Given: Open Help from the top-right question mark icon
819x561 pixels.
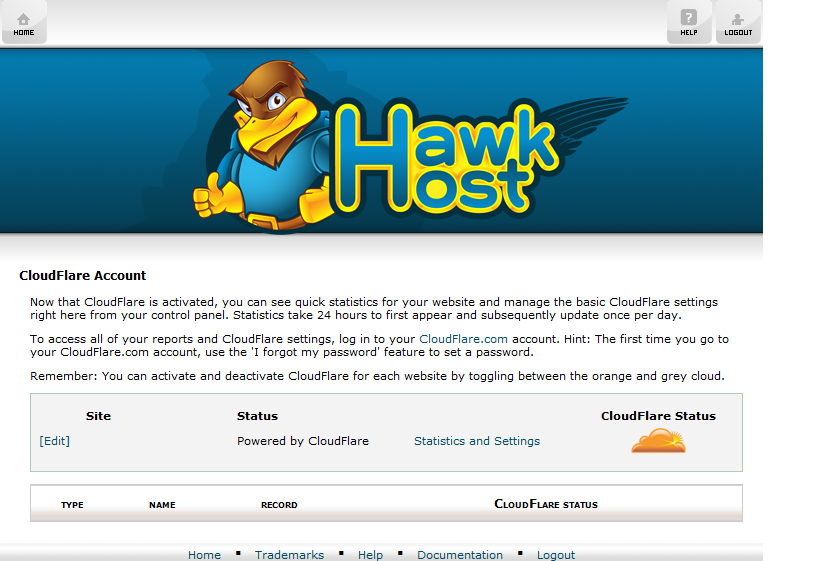Looking at the screenshot, I should tap(689, 21).
